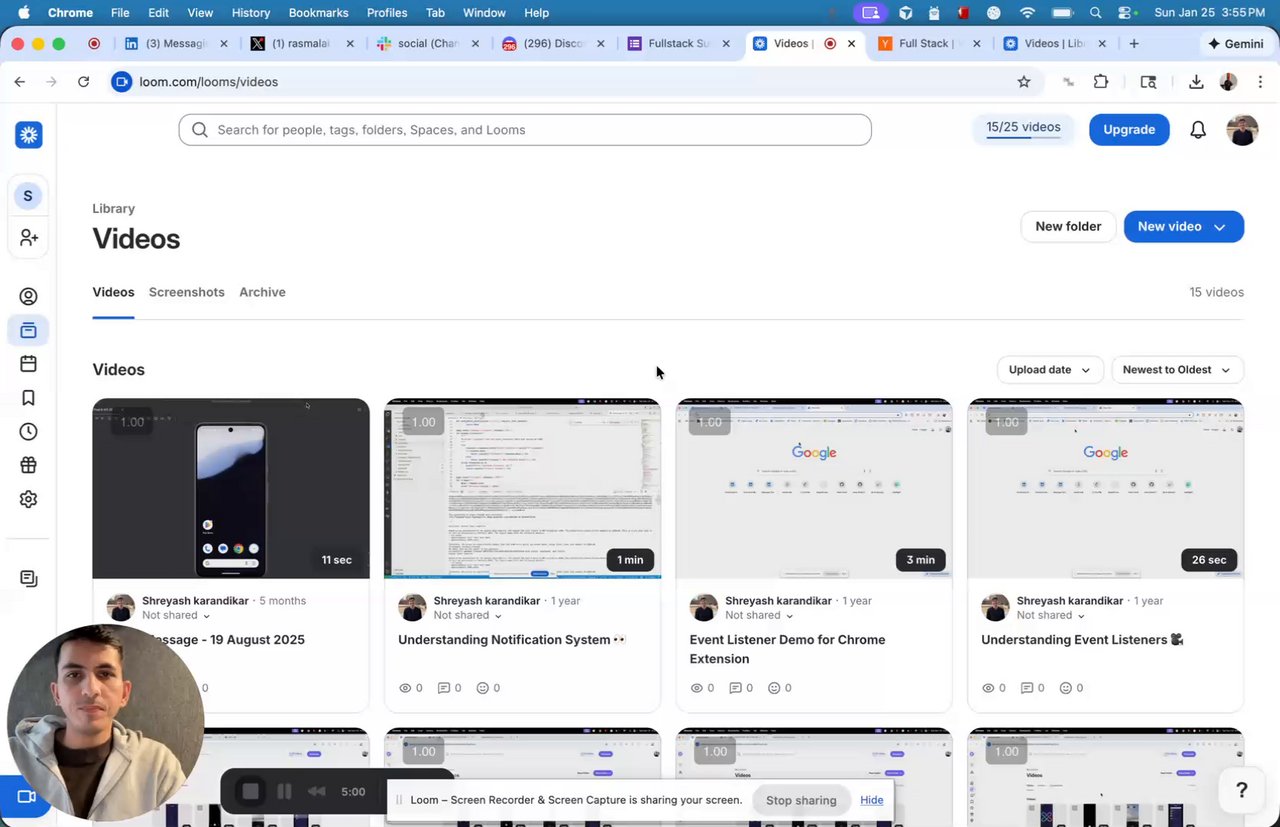Screen dimensions: 1280x827
Task: Open the Bookmarks menu in menu bar
Action: tap(318, 13)
